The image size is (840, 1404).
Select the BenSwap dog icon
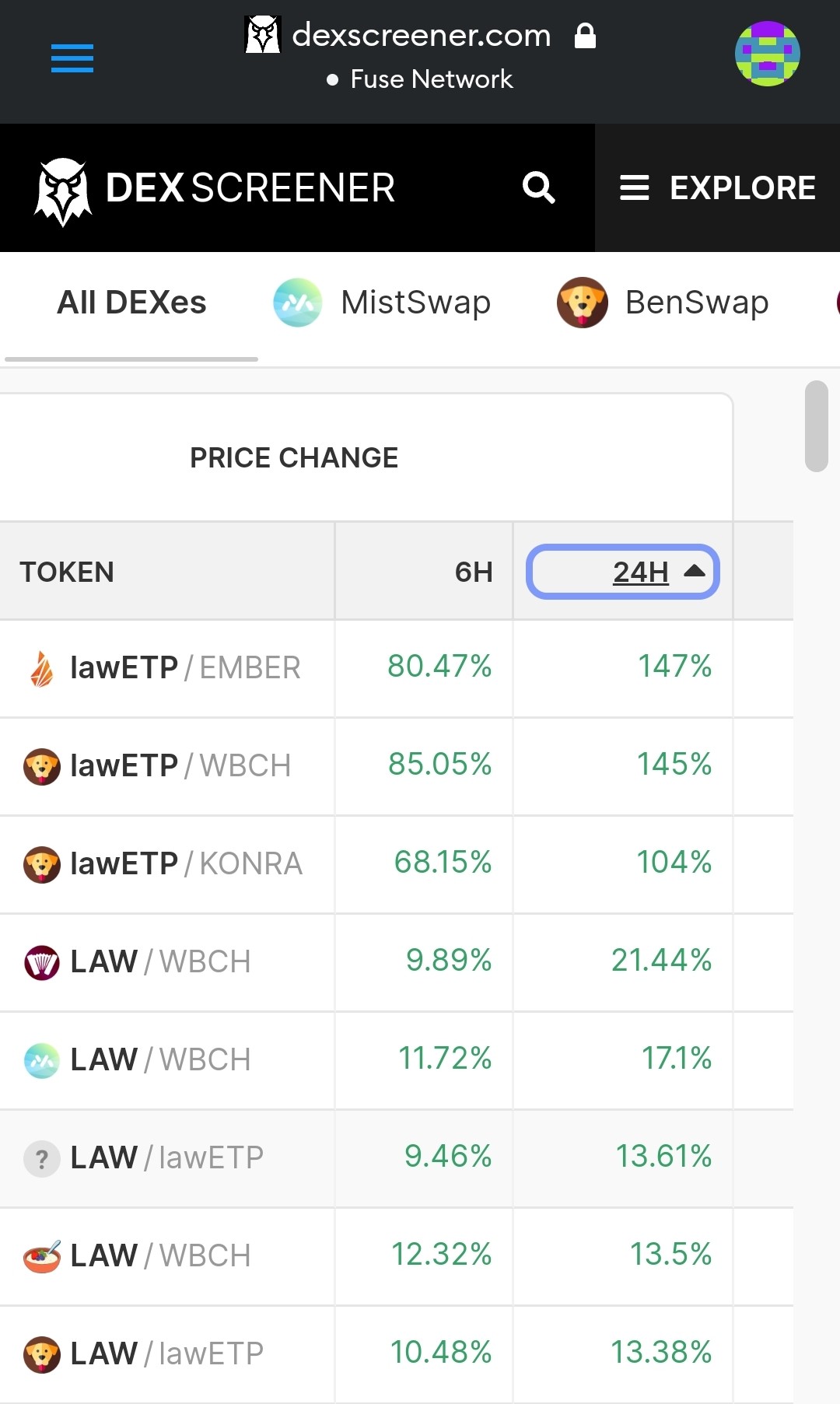pyautogui.click(x=582, y=303)
